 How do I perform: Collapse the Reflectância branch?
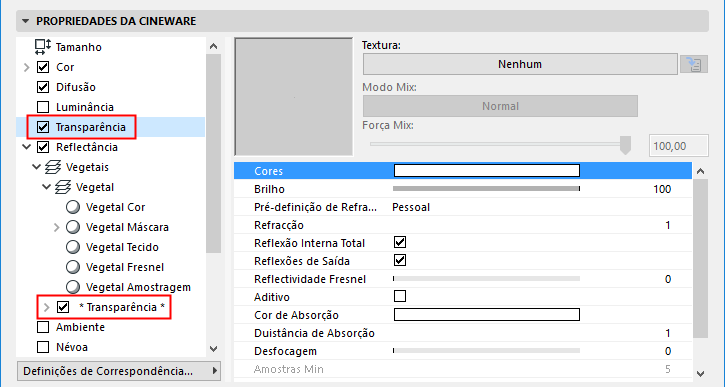point(27,147)
